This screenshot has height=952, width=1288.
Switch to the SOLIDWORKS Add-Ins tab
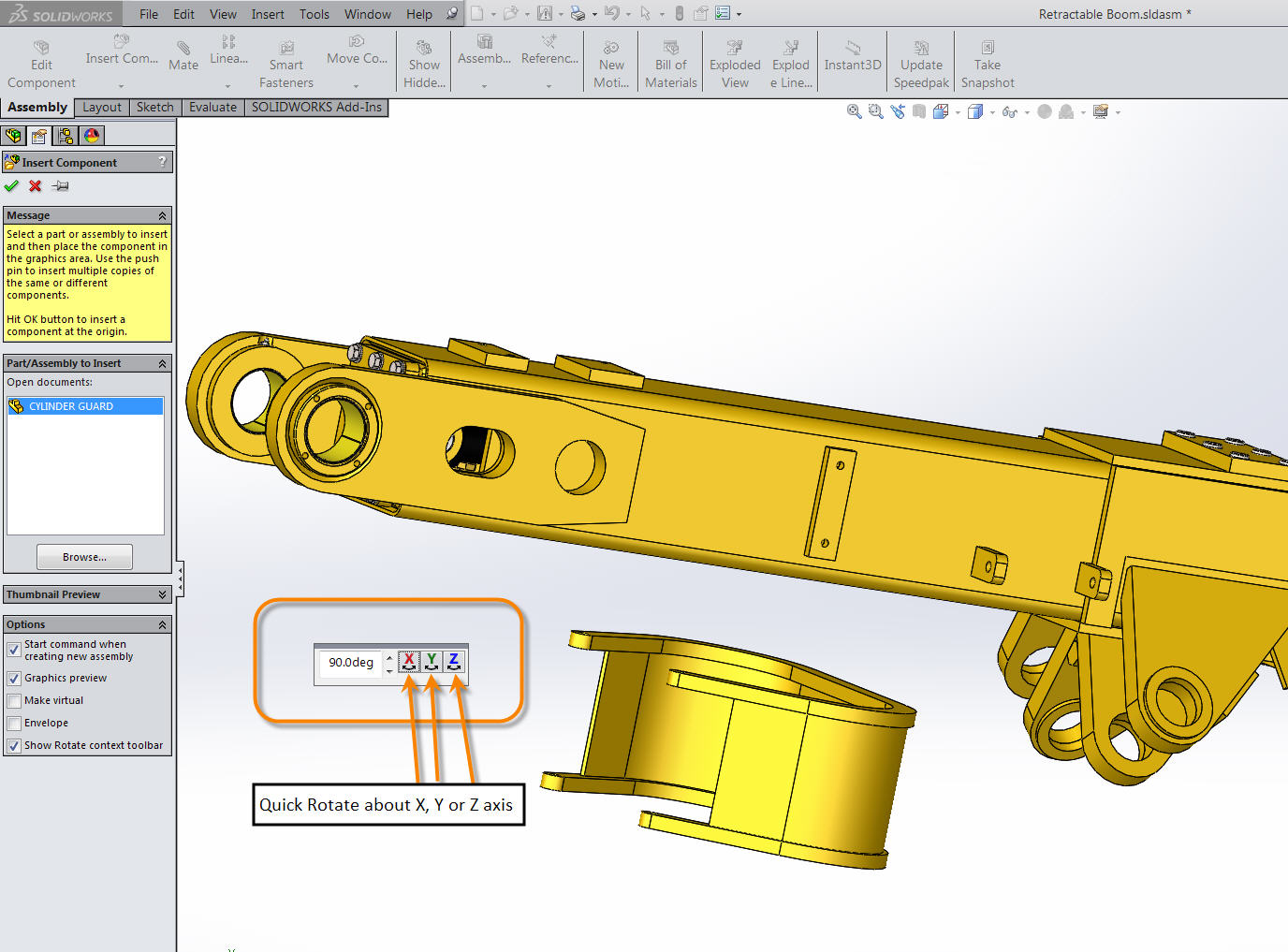pos(316,107)
